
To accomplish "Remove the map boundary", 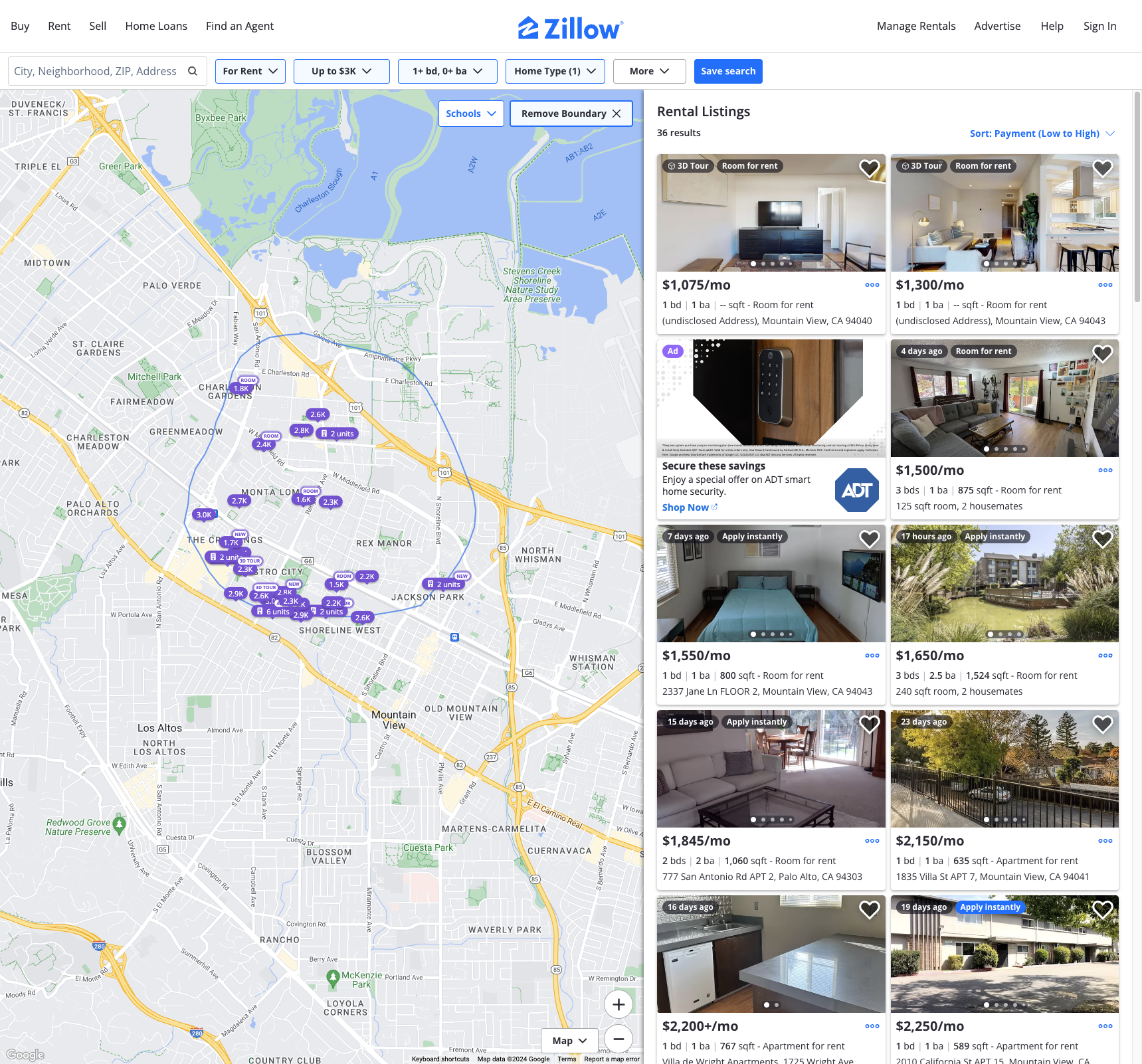I will tap(571, 114).
